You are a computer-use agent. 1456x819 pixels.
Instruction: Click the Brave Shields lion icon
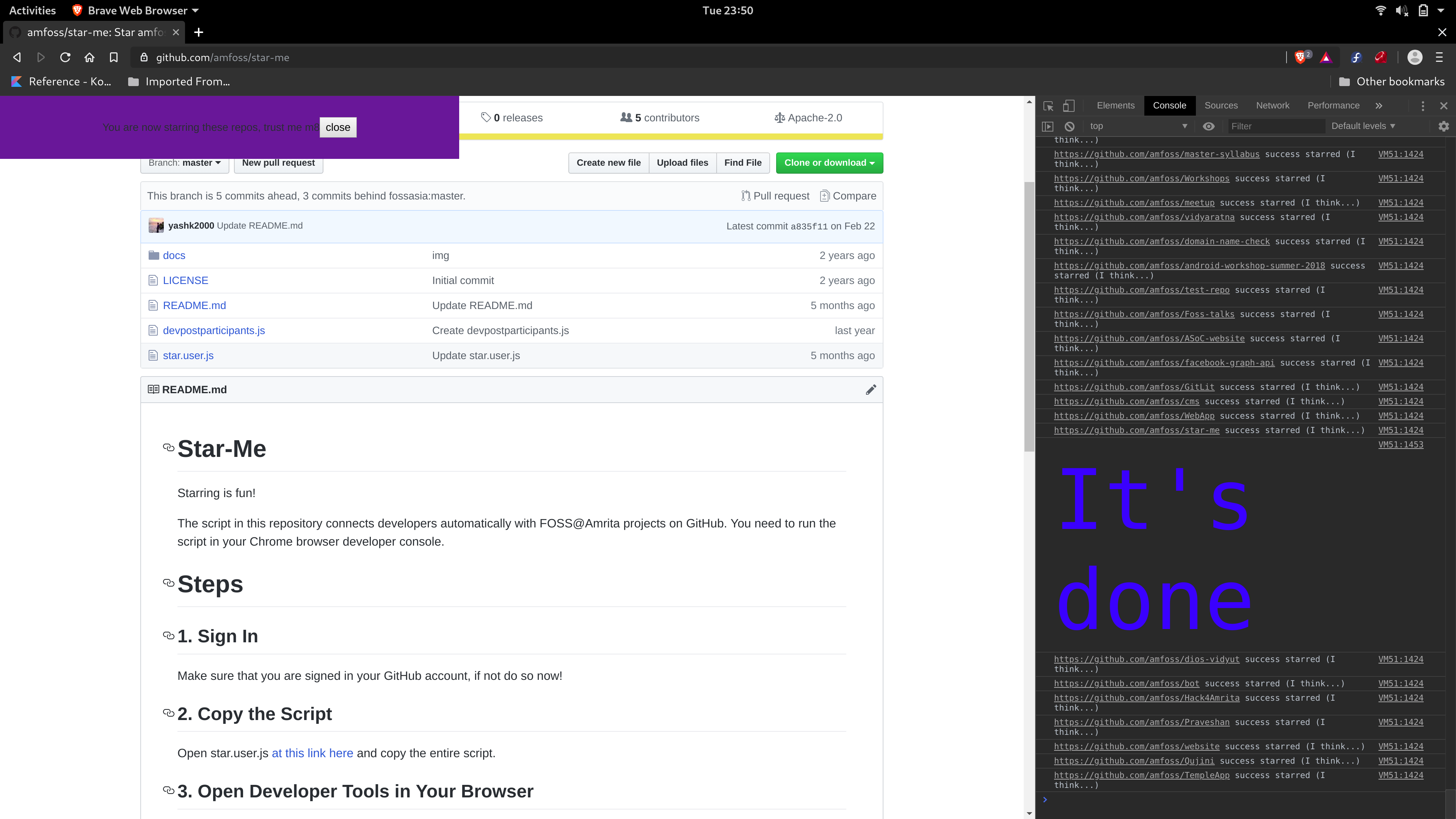pos(1300,57)
